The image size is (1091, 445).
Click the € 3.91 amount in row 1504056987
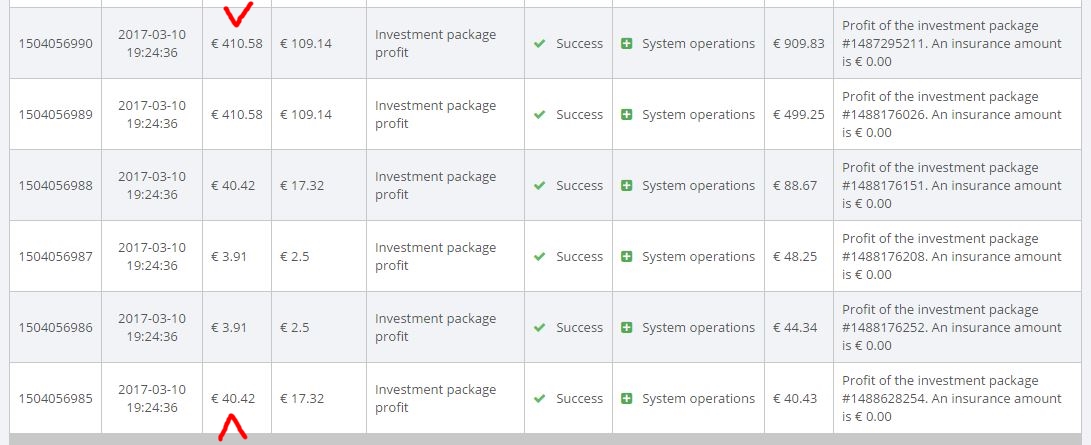click(229, 257)
